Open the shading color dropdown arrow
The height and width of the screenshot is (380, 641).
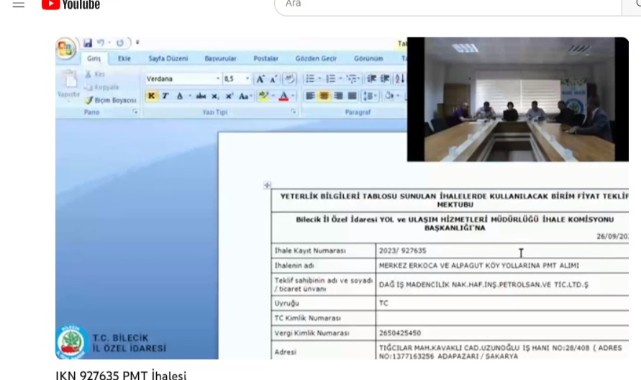(x=398, y=96)
